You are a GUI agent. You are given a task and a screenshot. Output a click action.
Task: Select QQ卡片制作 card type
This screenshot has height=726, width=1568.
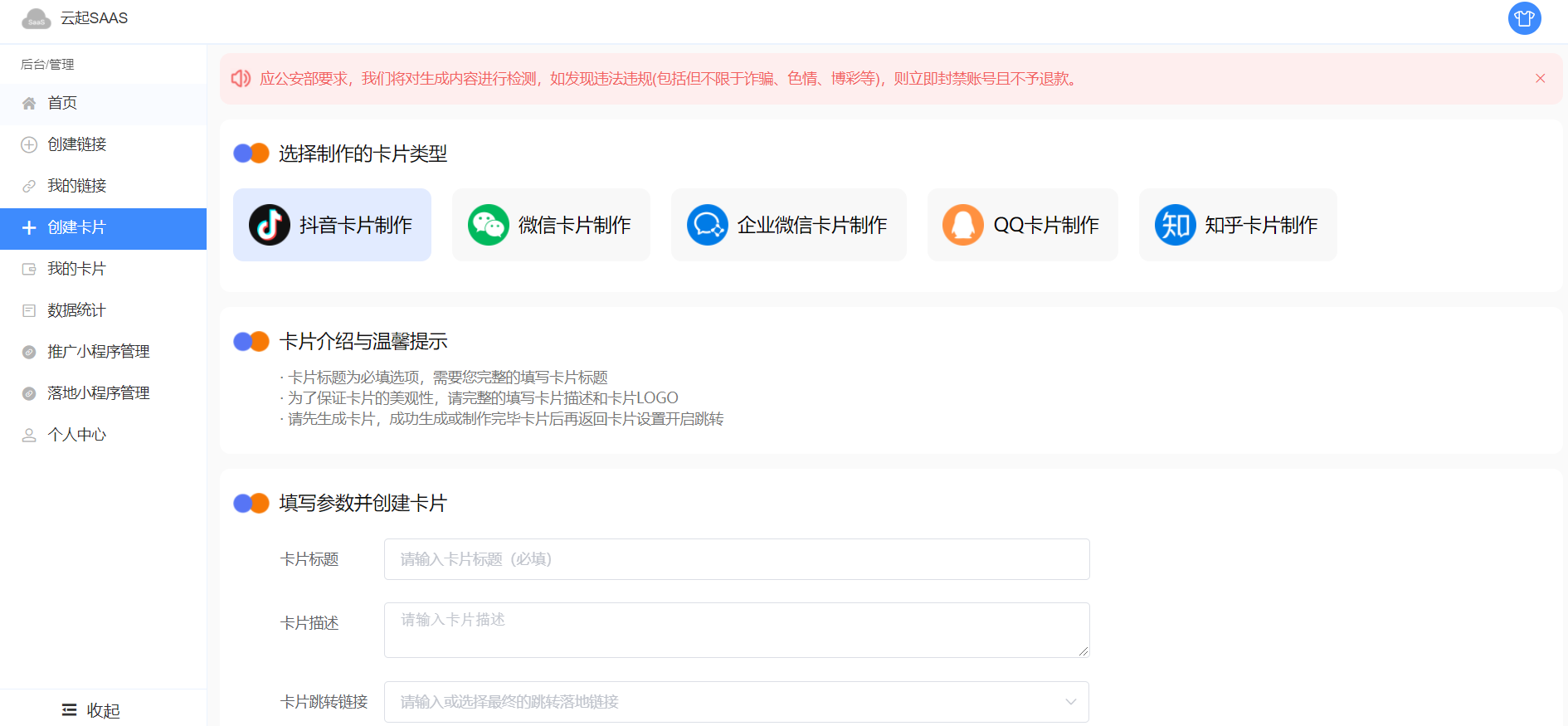point(1023,225)
